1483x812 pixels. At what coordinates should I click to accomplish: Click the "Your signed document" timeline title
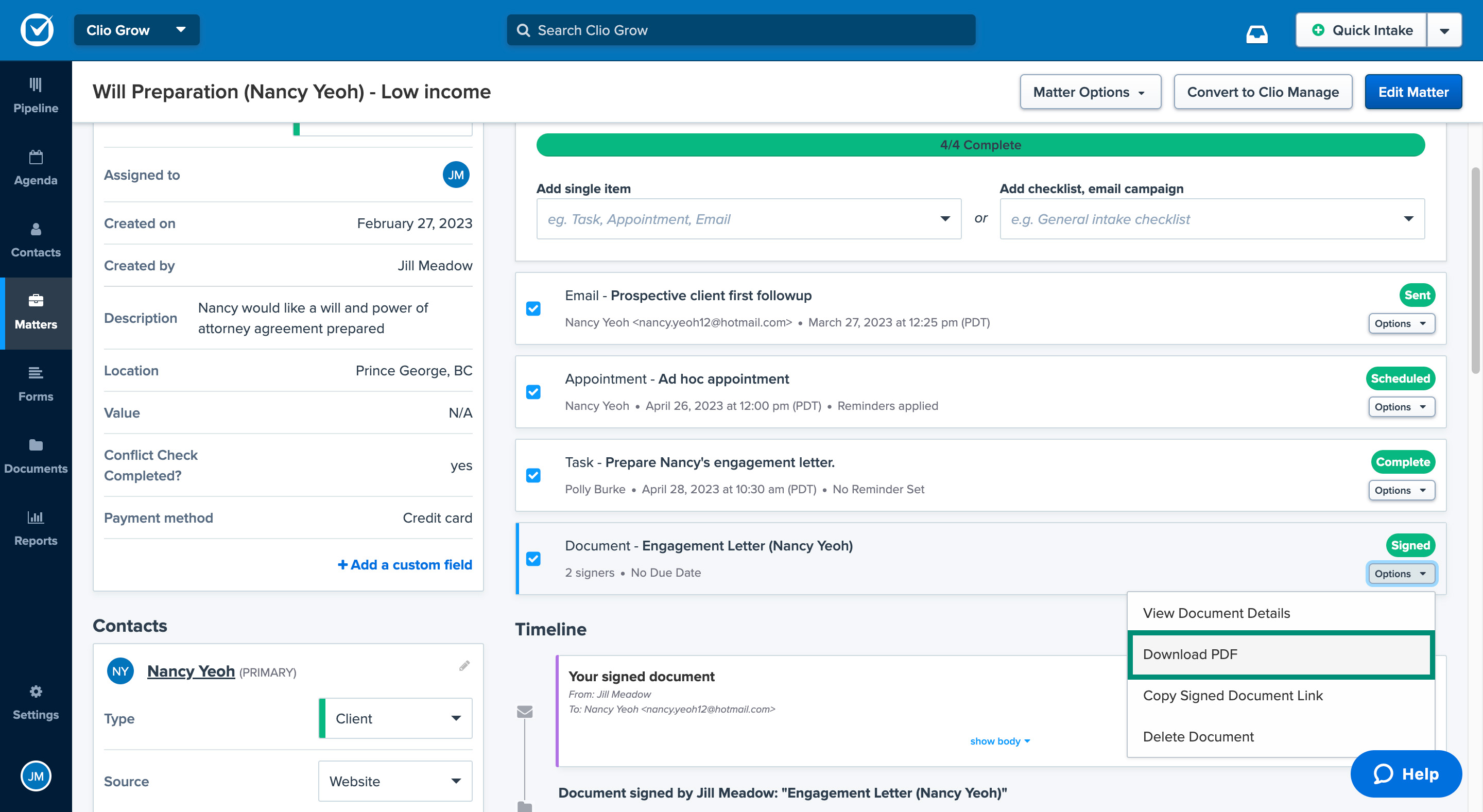641,676
